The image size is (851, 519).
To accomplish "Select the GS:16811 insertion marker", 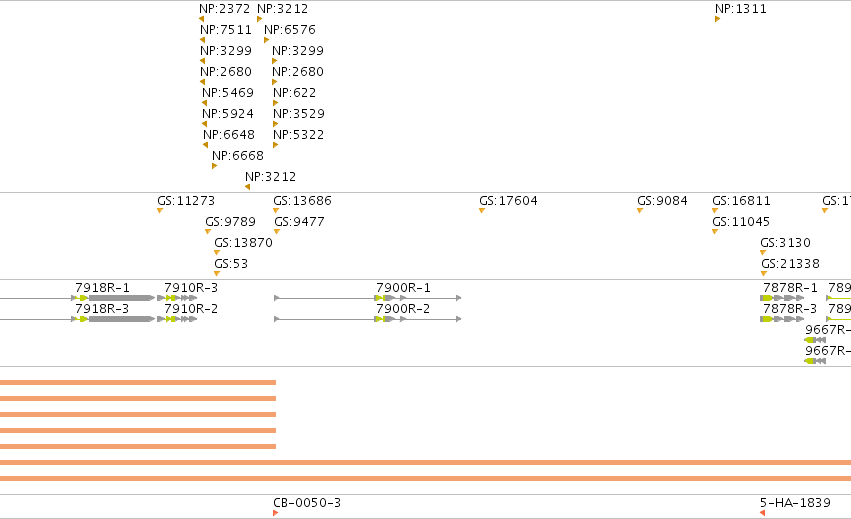I will point(715,211).
